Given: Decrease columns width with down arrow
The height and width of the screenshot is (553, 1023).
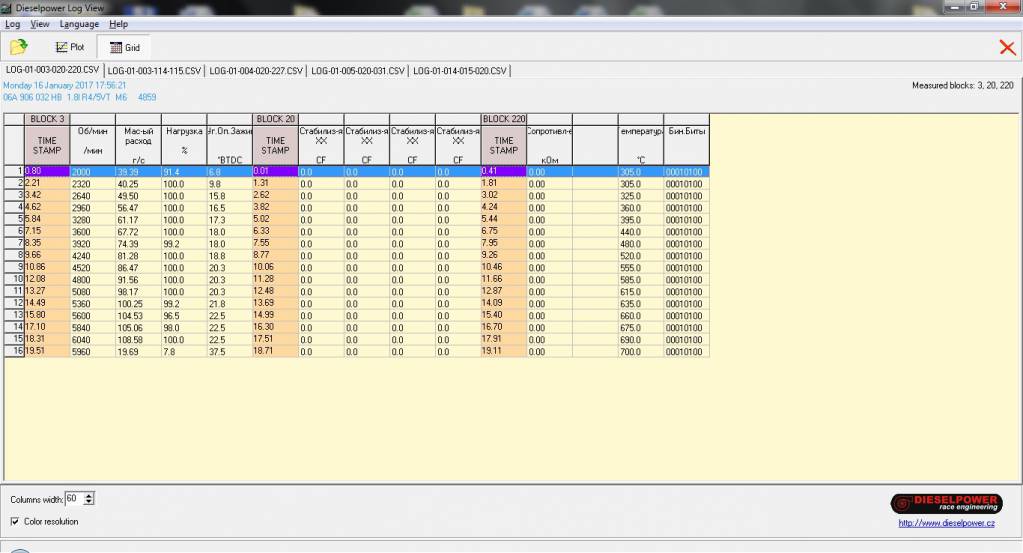Looking at the screenshot, I should [90, 502].
